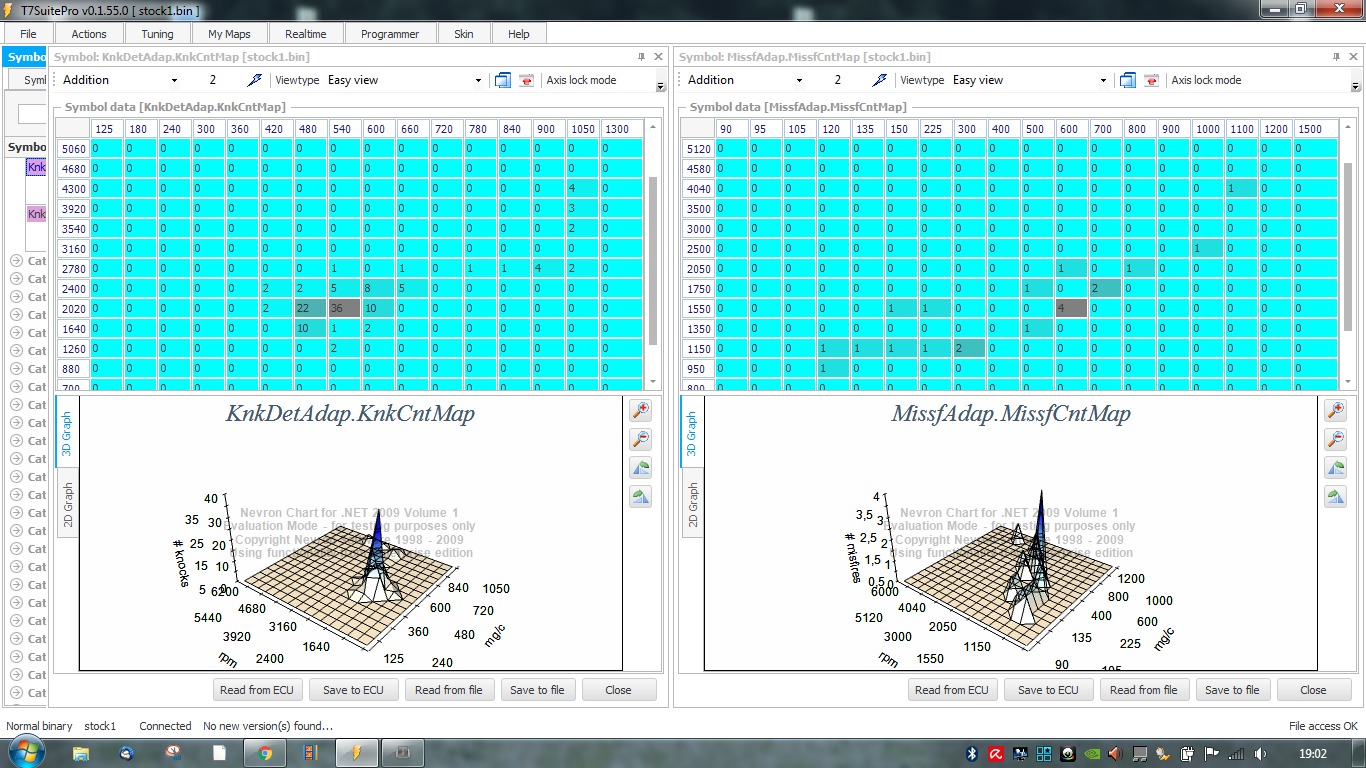This screenshot has height=768, width=1366.
Task: Rotate the MissfCntMap graph left
Action: [1335, 468]
